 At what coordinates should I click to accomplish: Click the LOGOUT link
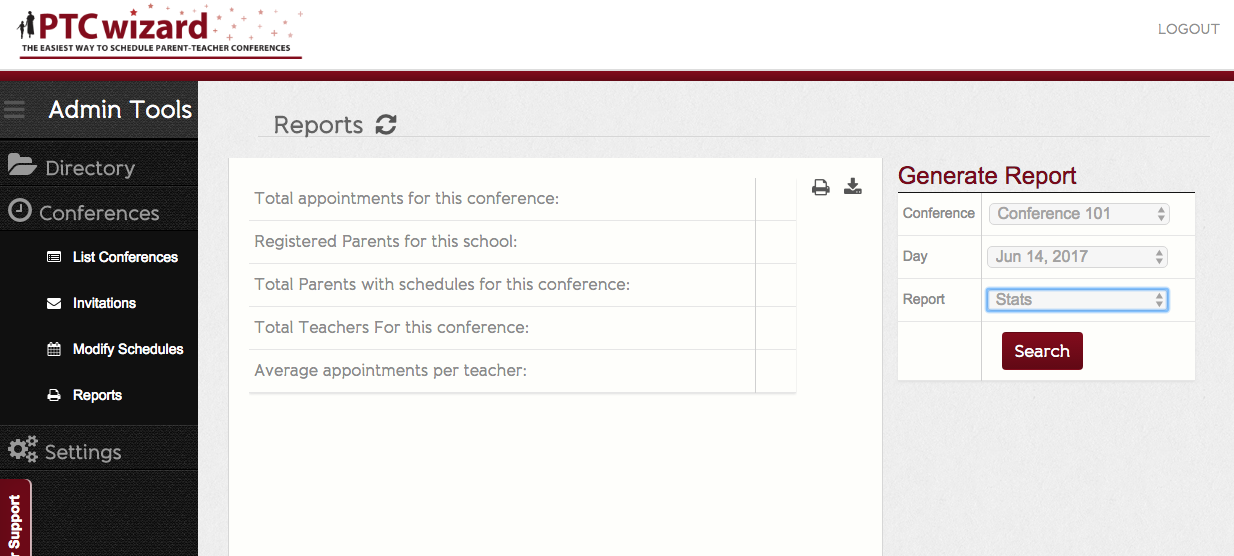[1188, 29]
